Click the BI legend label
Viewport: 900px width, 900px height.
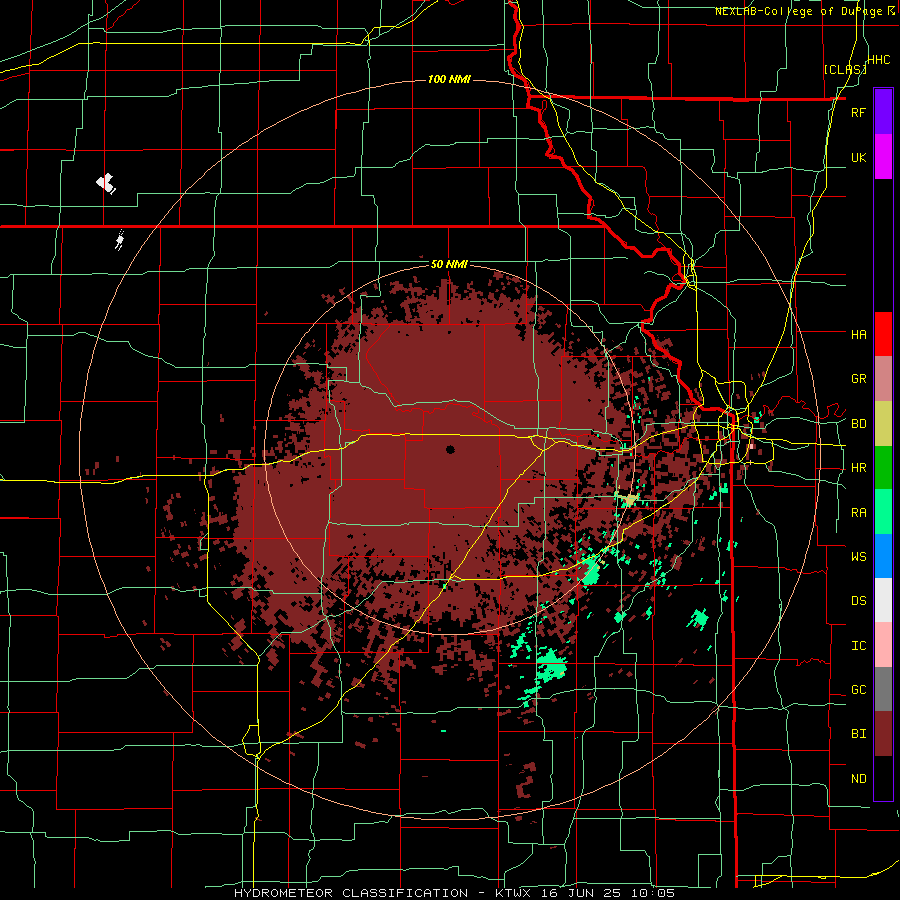858,734
